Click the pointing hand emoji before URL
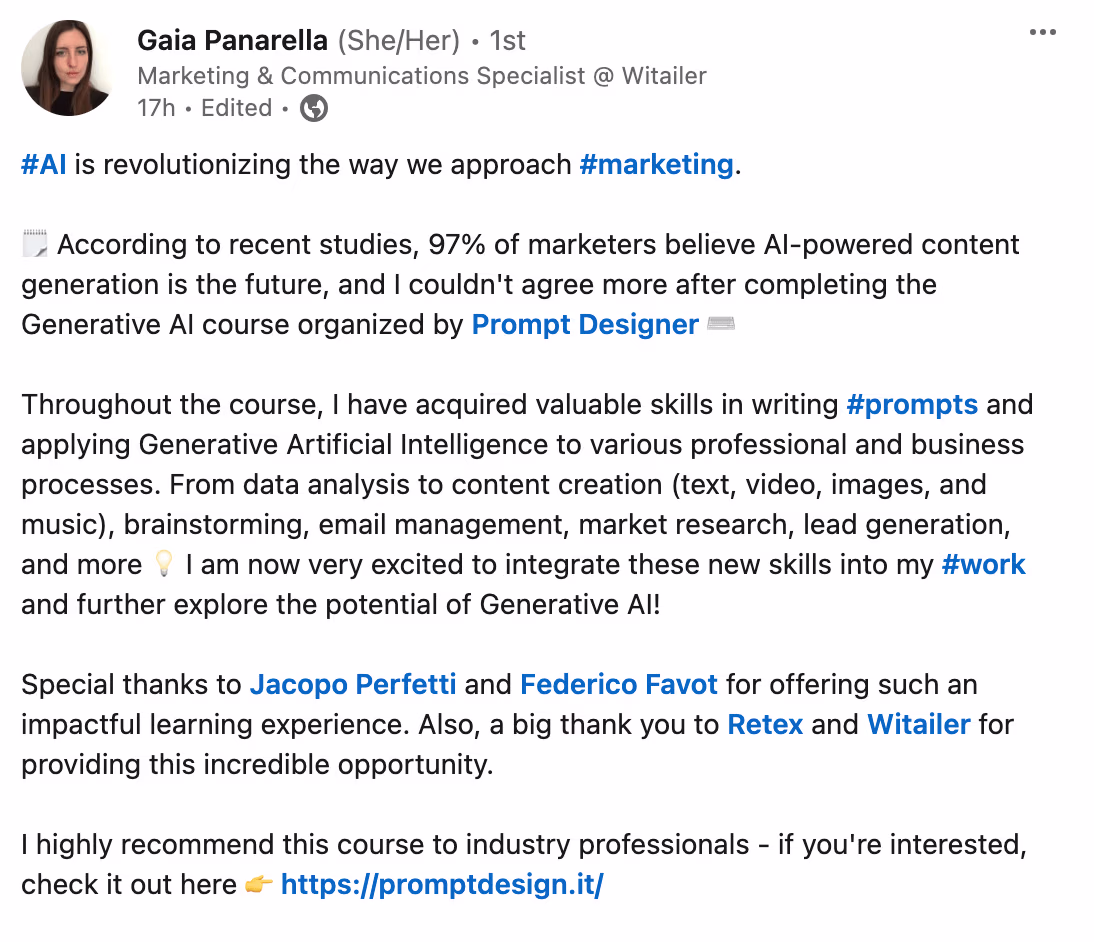This screenshot has height=942, width=1094. [258, 885]
